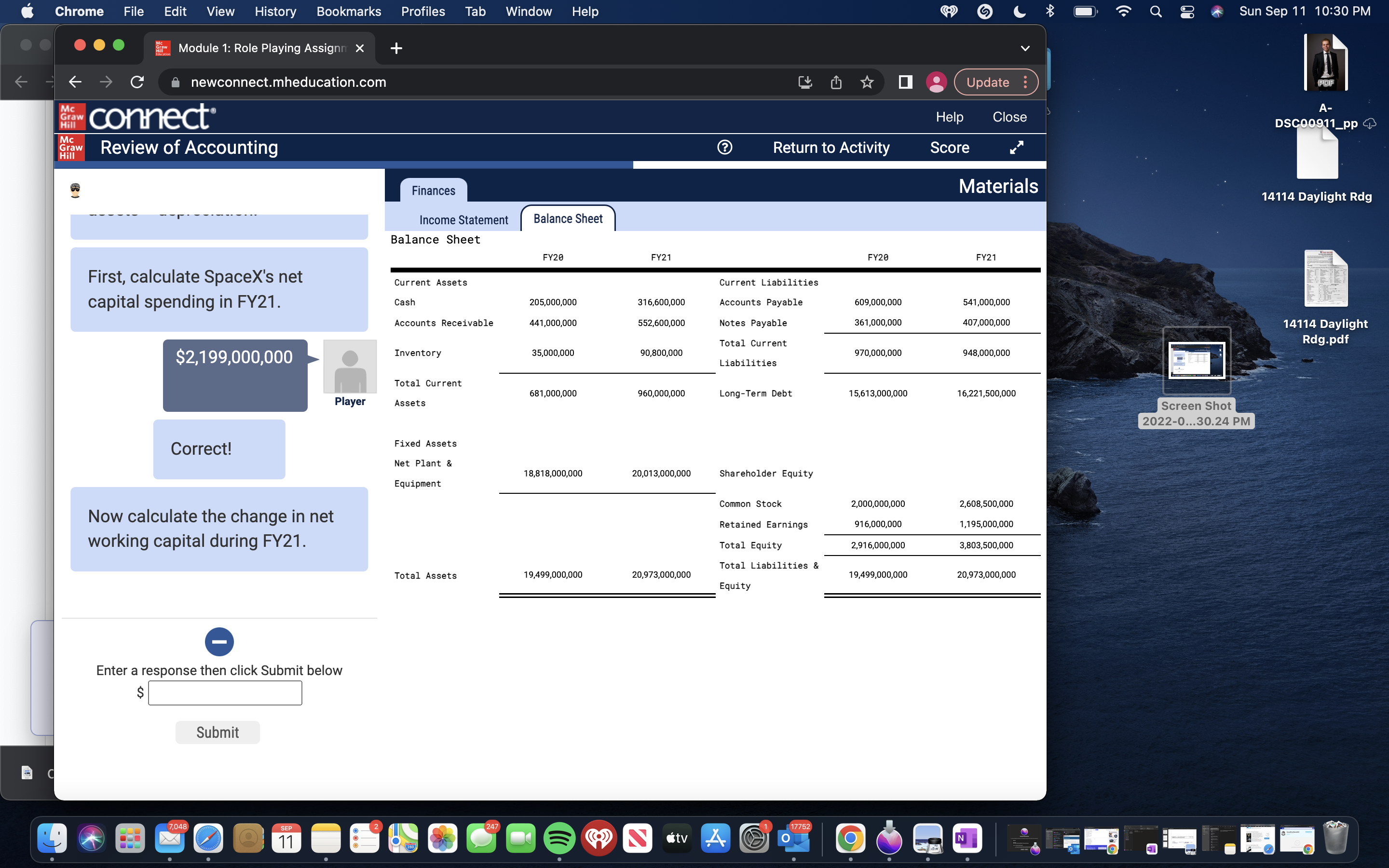Toggle Wi-Fi status in the menu bar
1389x868 pixels.
(1124, 11)
